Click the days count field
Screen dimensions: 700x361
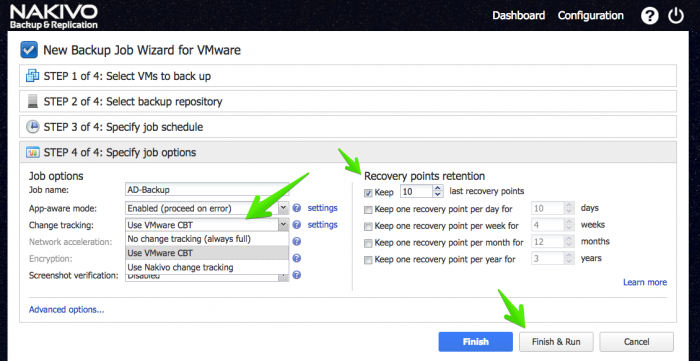(548, 208)
